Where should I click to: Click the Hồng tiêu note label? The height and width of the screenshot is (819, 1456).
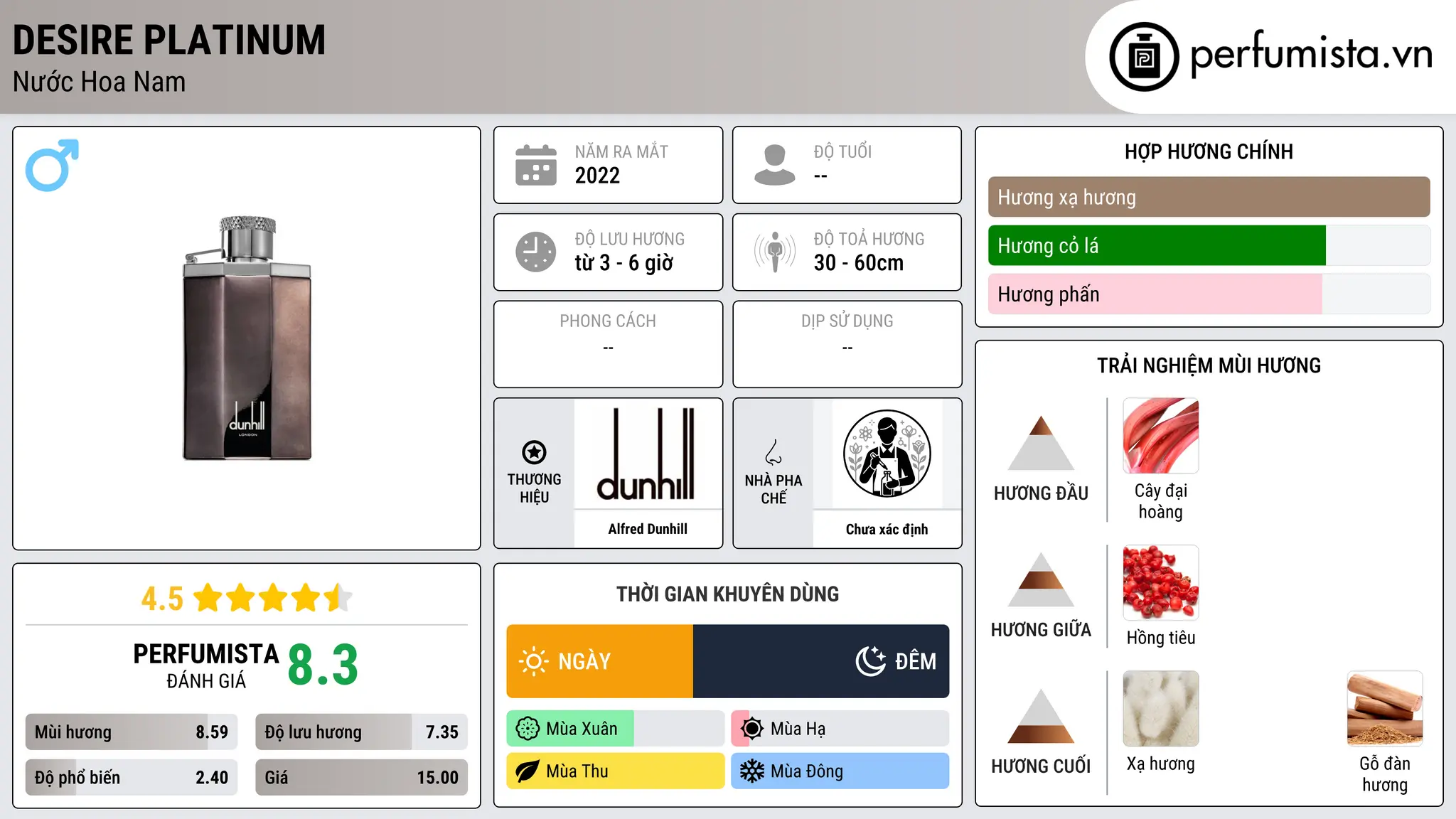[x=1161, y=638]
